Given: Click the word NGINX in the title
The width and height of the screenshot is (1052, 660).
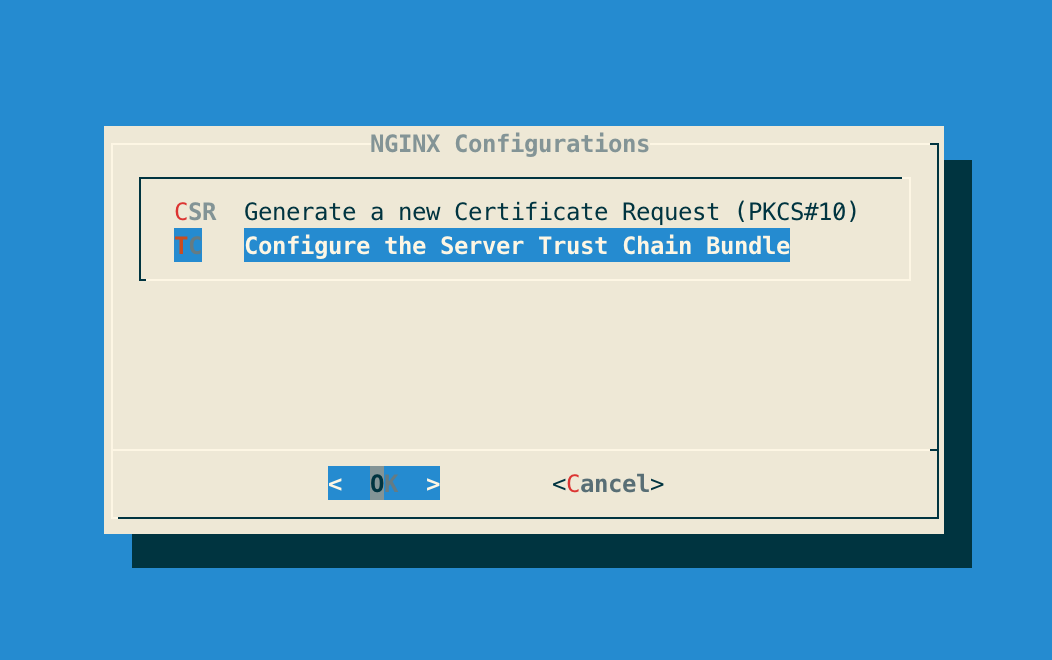Looking at the screenshot, I should coord(404,144).
